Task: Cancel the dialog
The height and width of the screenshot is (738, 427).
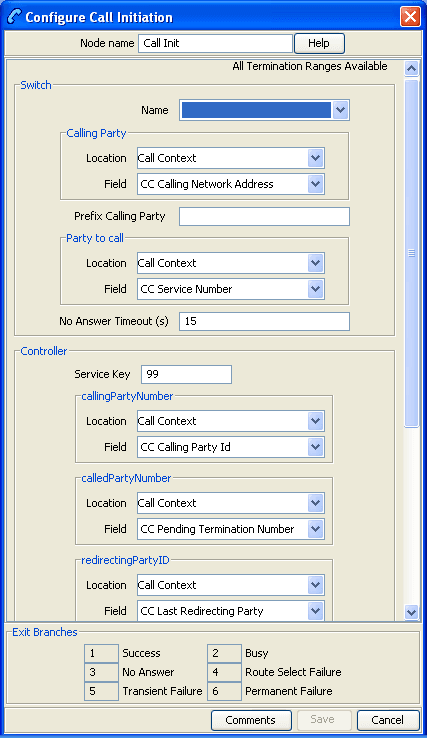Action: point(387,720)
